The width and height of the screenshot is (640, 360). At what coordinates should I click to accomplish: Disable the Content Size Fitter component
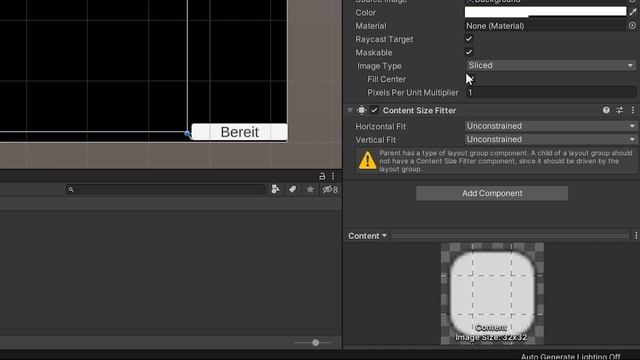click(374, 110)
